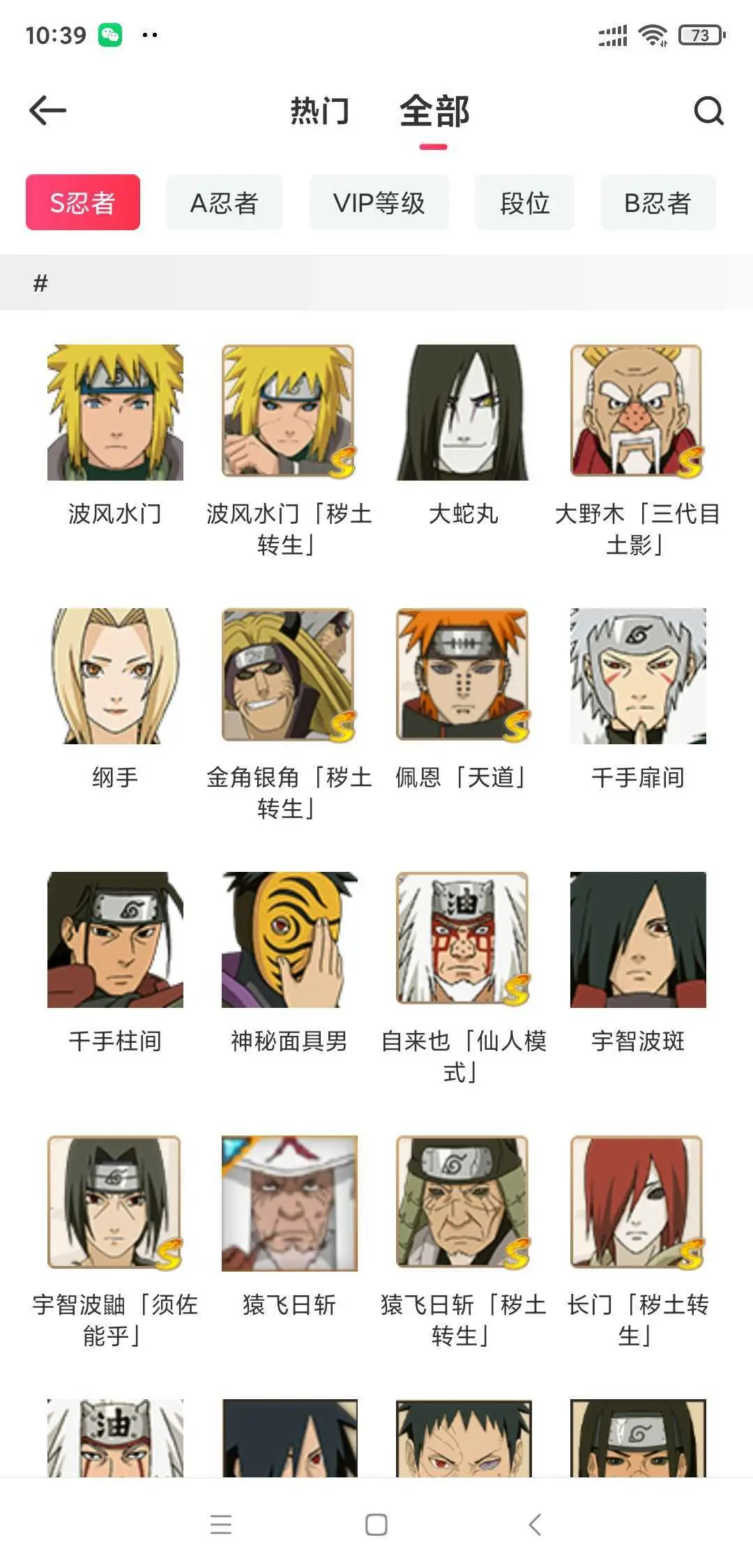Select the 波风水门 avatar

click(x=115, y=412)
